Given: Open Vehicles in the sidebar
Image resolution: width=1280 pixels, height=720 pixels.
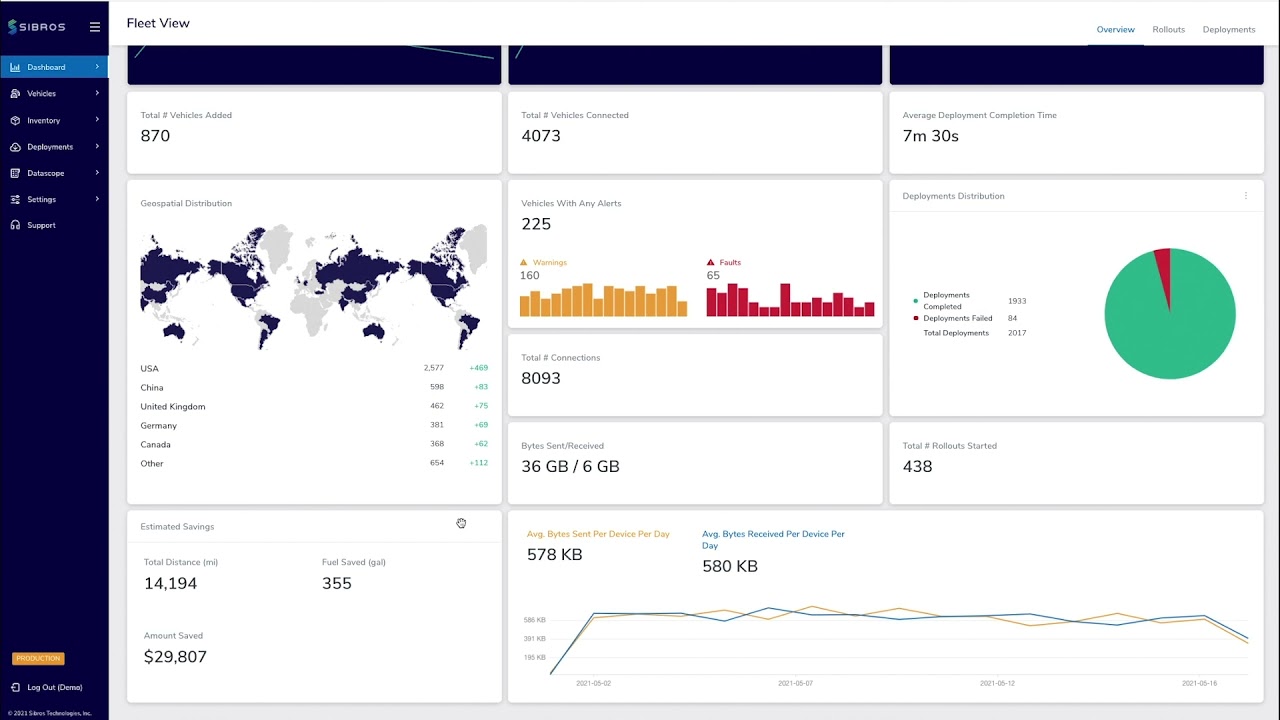Looking at the screenshot, I should click(54, 93).
